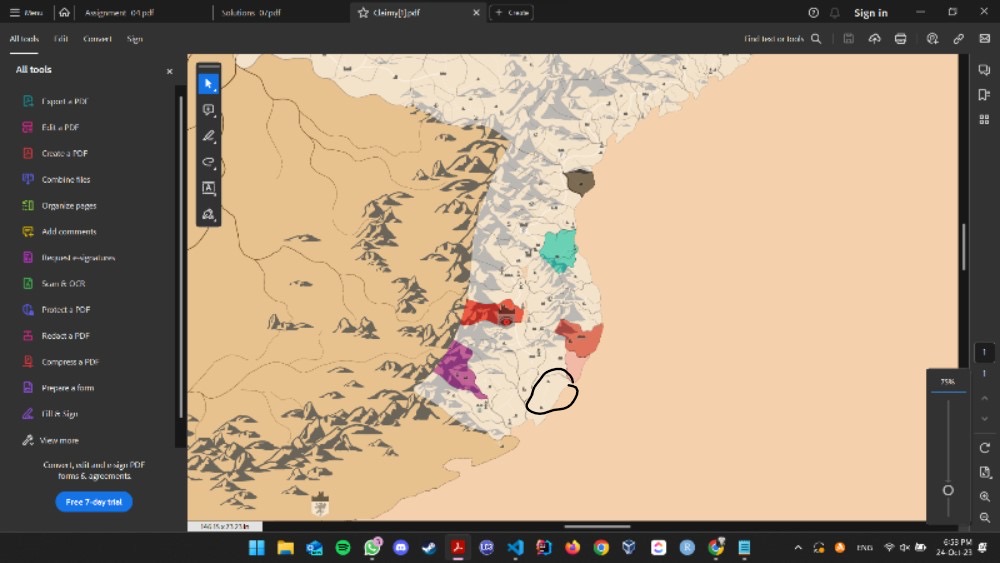Star the Claimy PDF tab as favorite
The height and width of the screenshot is (563, 1000).
click(x=364, y=13)
